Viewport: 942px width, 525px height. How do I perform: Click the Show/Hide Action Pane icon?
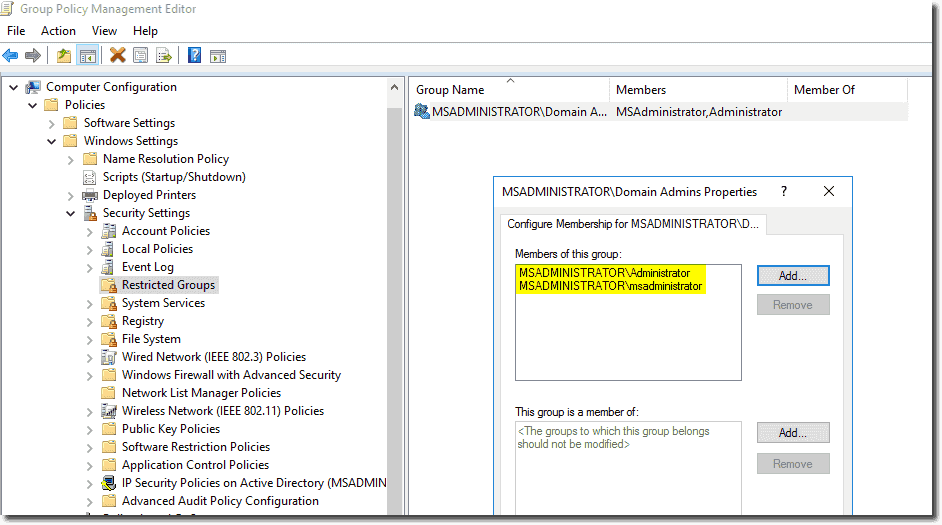[x=217, y=55]
